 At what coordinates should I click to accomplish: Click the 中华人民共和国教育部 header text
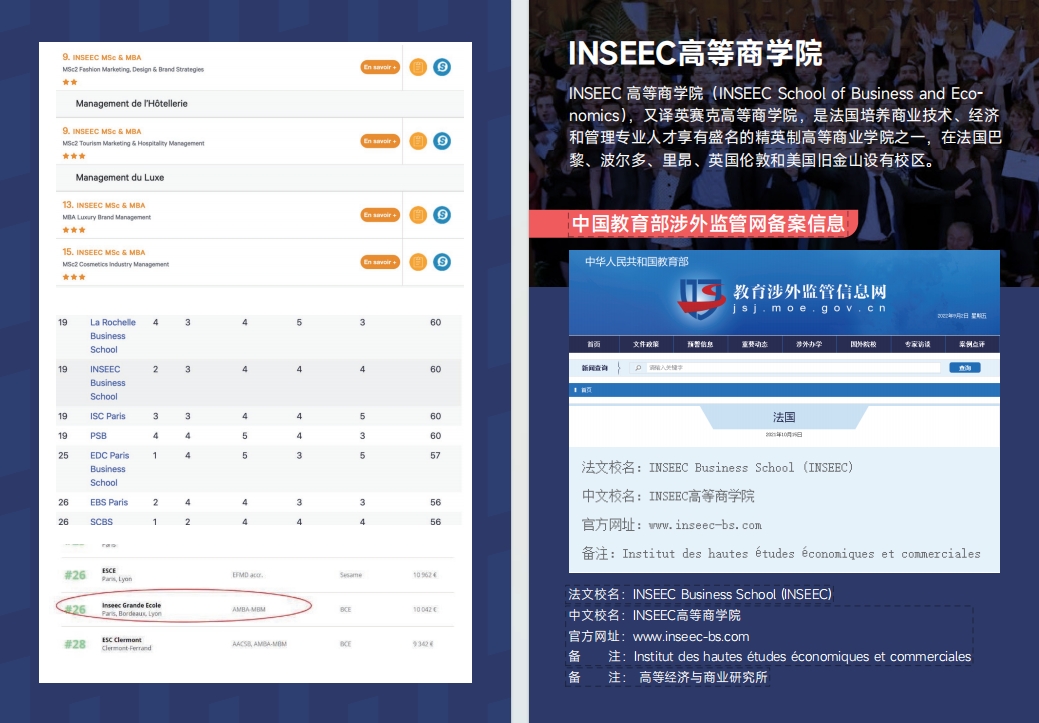click(636, 262)
